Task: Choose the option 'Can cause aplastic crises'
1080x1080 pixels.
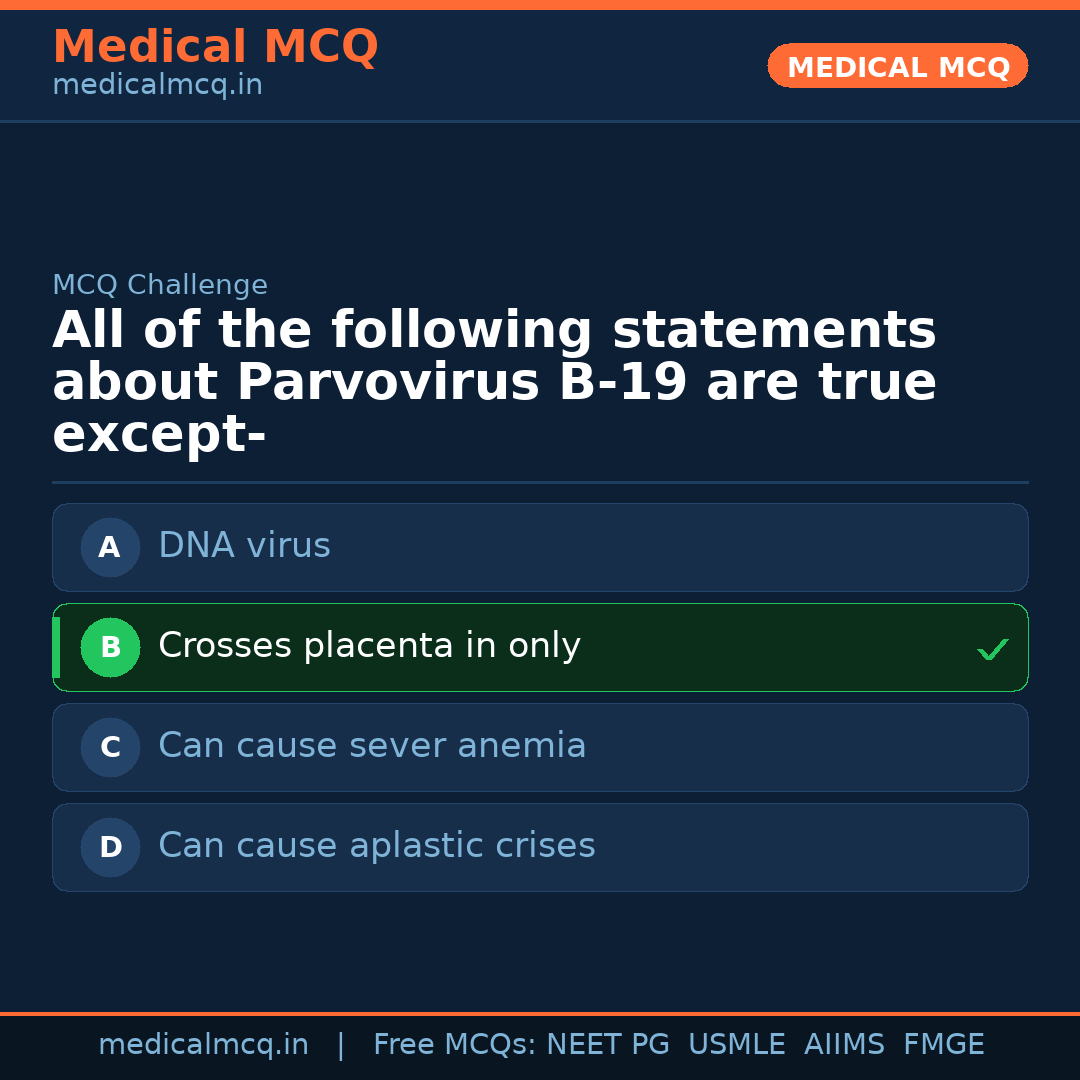Action: [376, 846]
